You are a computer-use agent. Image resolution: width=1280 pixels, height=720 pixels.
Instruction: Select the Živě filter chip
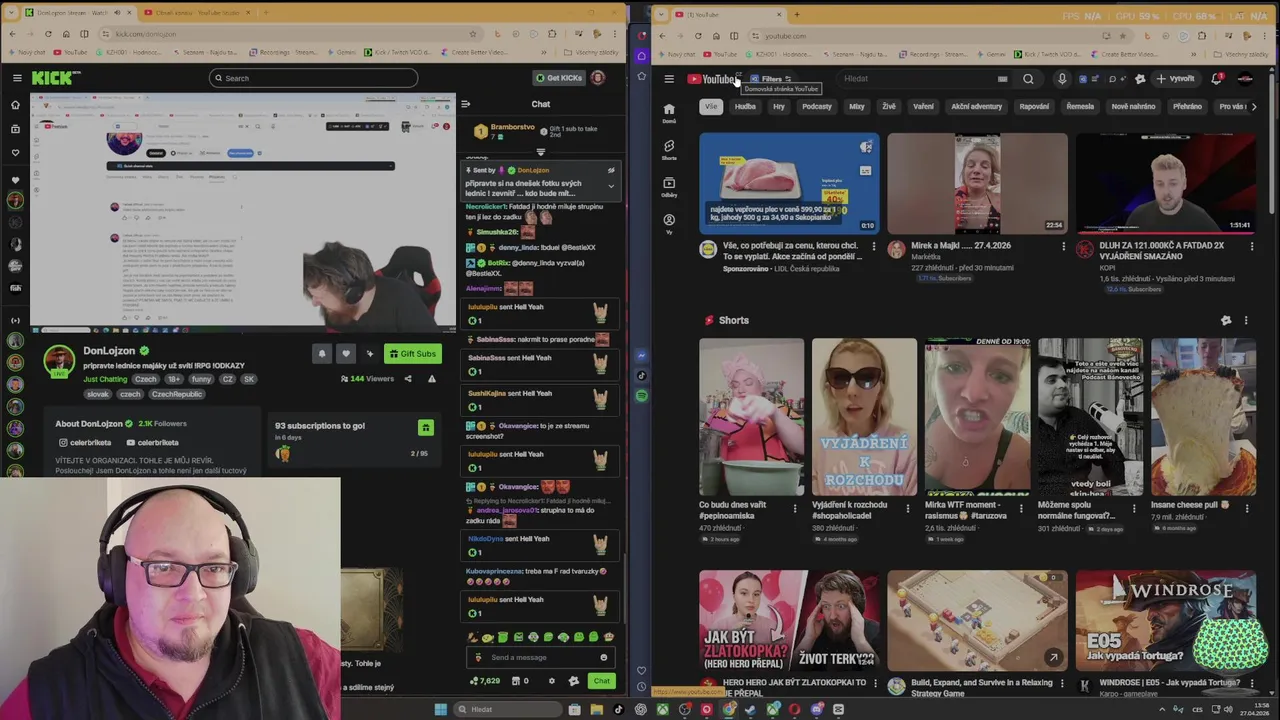(889, 106)
